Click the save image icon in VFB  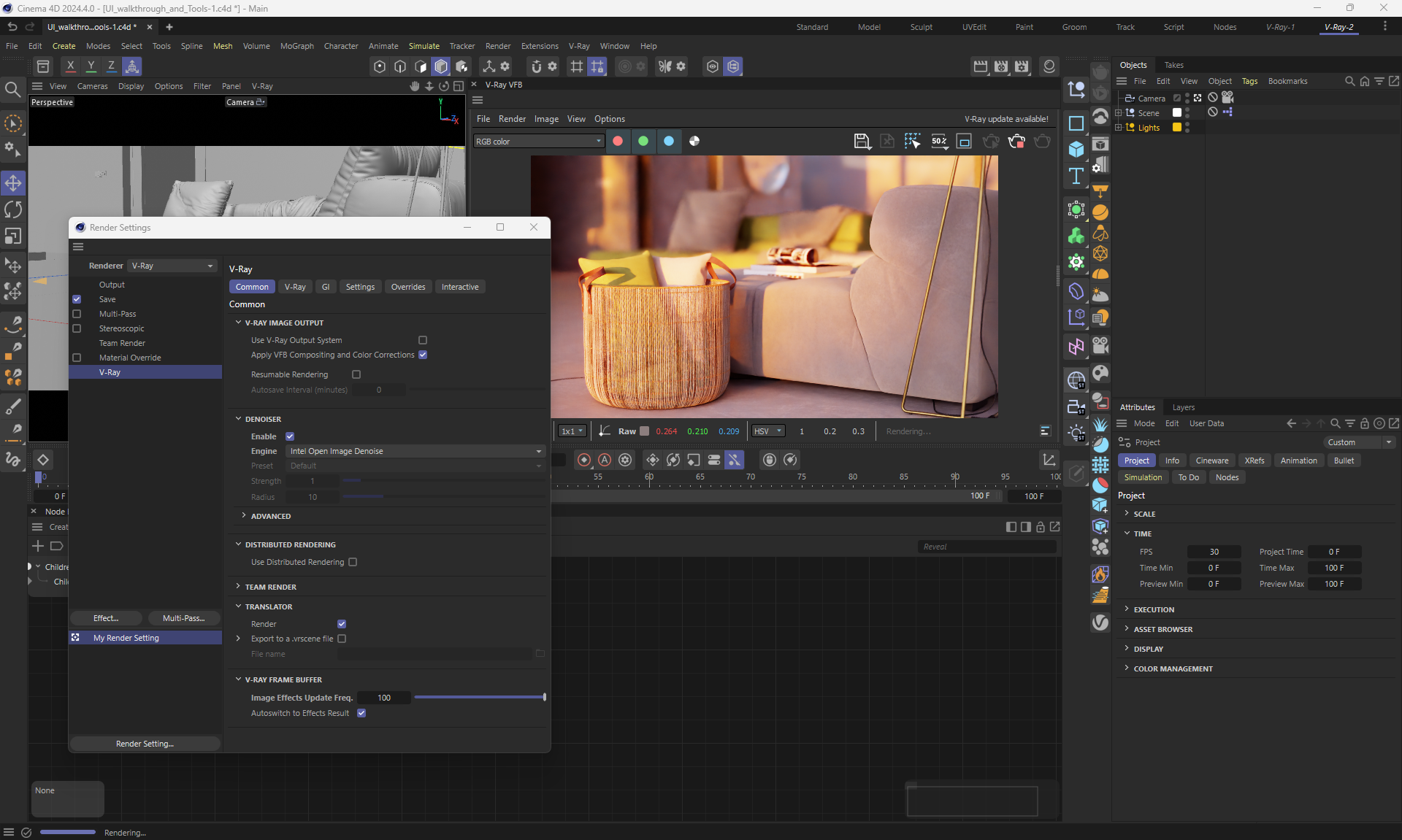coord(862,141)
